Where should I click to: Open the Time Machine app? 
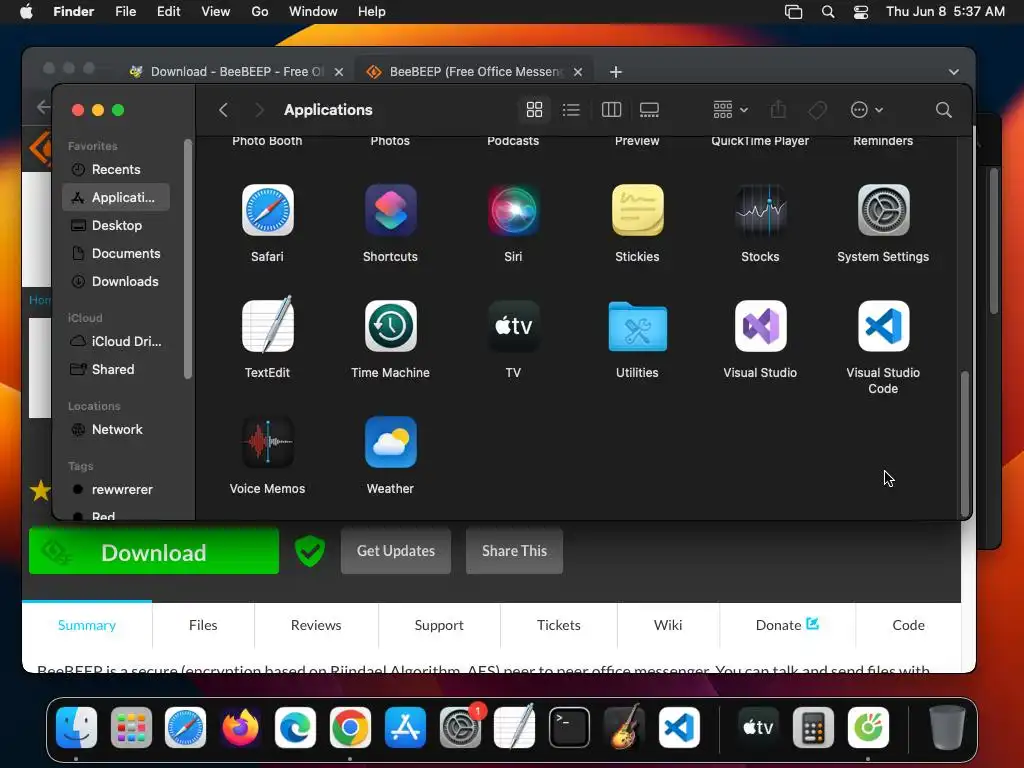pos(391,326)
